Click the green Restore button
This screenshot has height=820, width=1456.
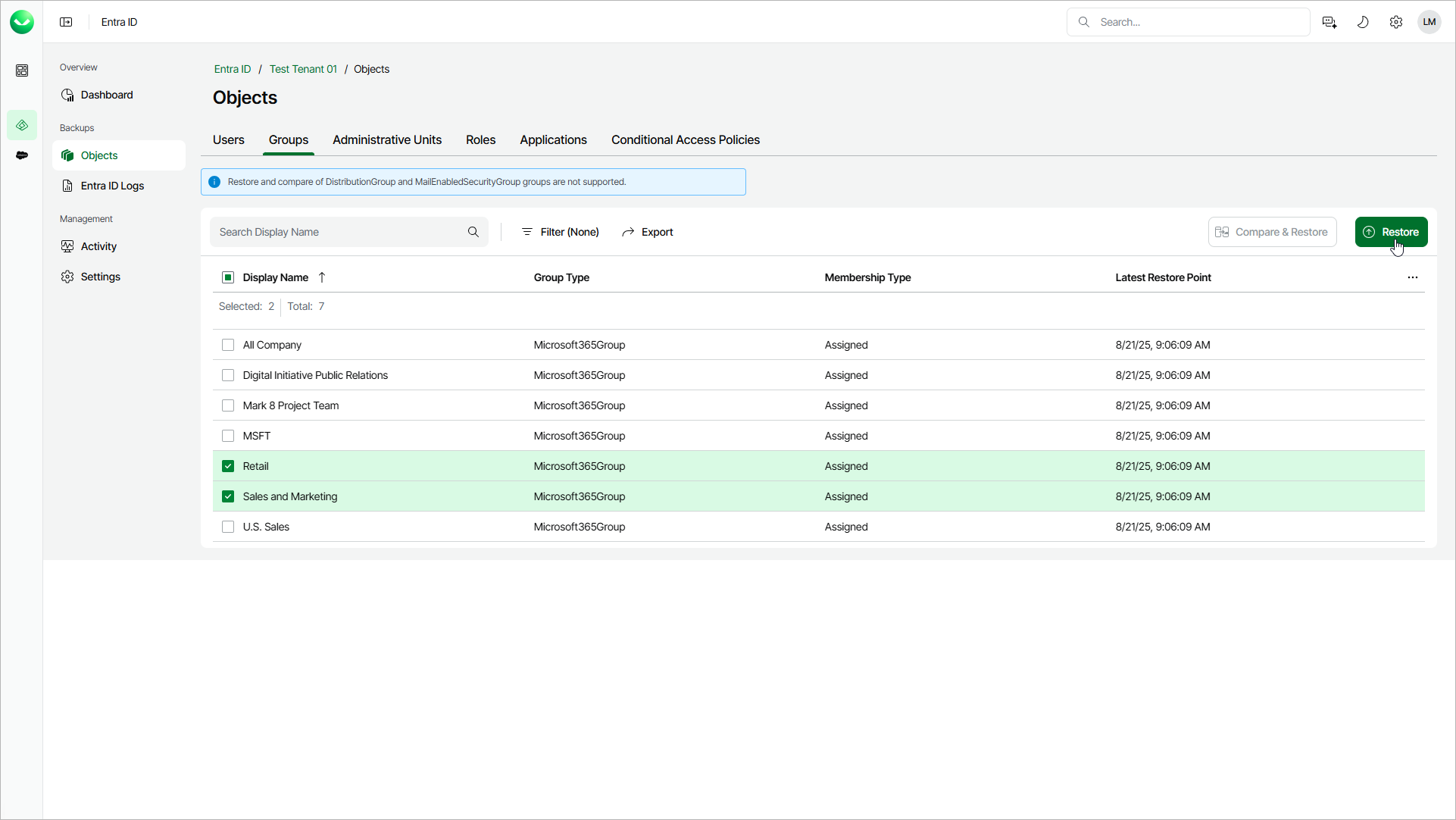pos(1391,232)
